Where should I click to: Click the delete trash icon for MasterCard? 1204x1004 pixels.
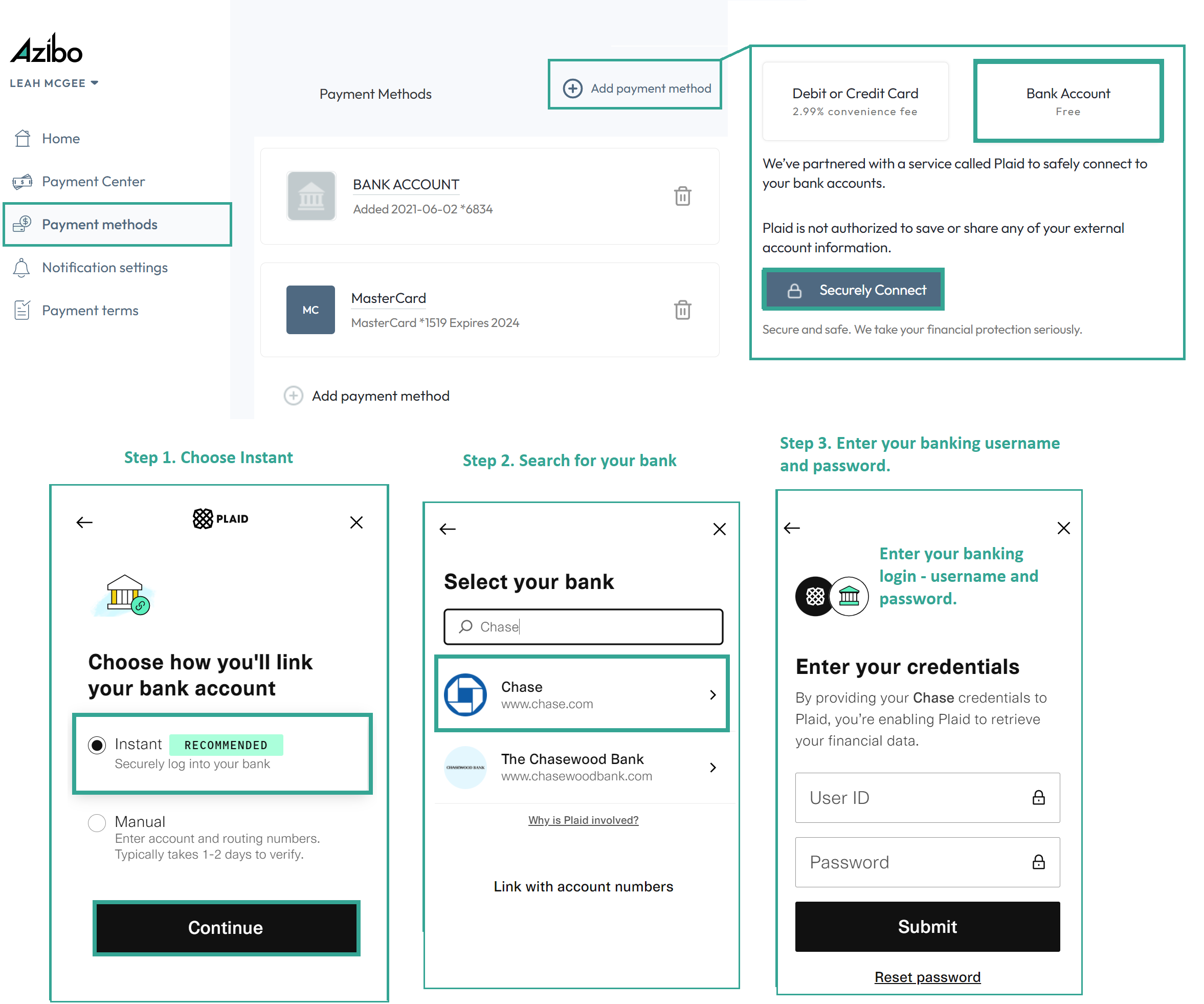(682, 310)
